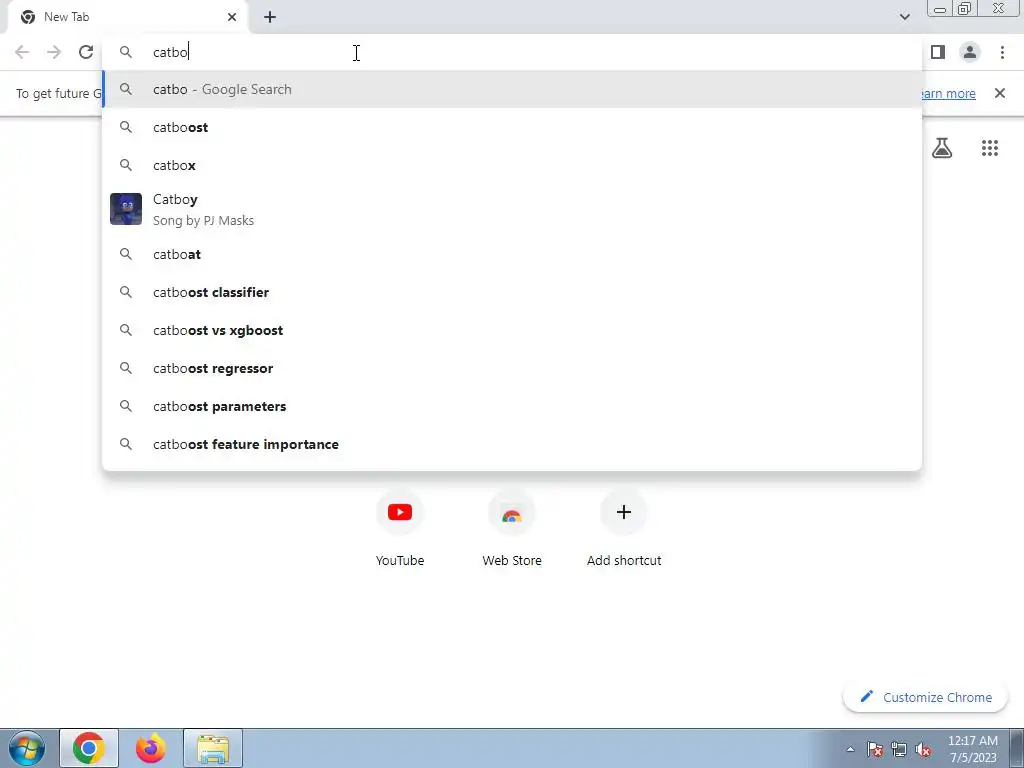
Task: Open Windows Explorer from taskbar
Action: pos(213,748)
